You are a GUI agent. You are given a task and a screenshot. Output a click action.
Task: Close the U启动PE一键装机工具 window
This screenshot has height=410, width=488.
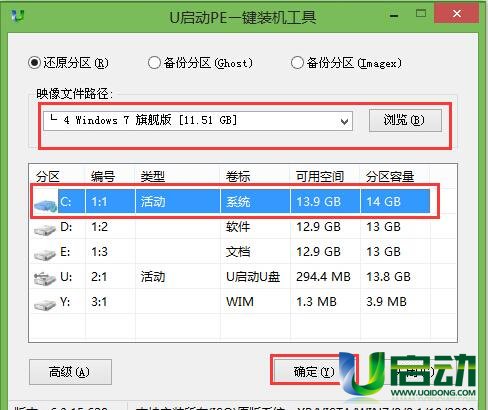point(457,14)
